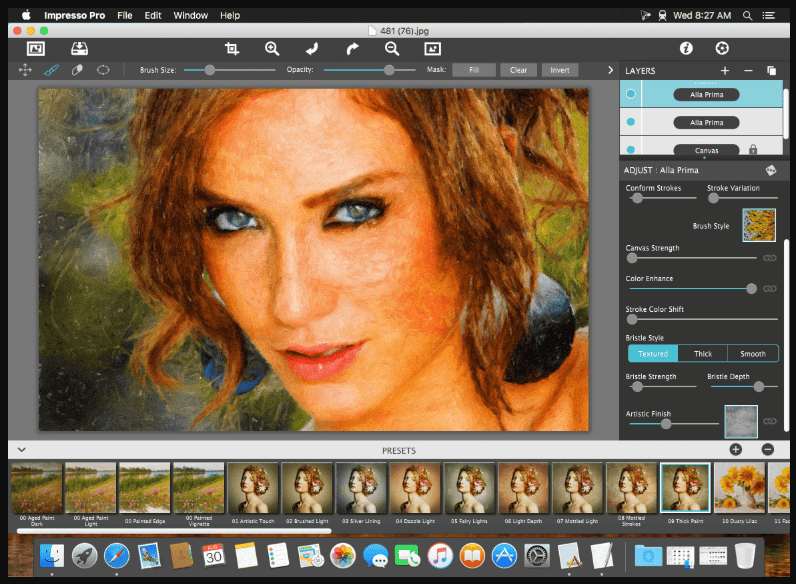The width and height of the screenshot is (796, 584).
Task: Open the Impresso Pro menu
Action: (75, 15)
